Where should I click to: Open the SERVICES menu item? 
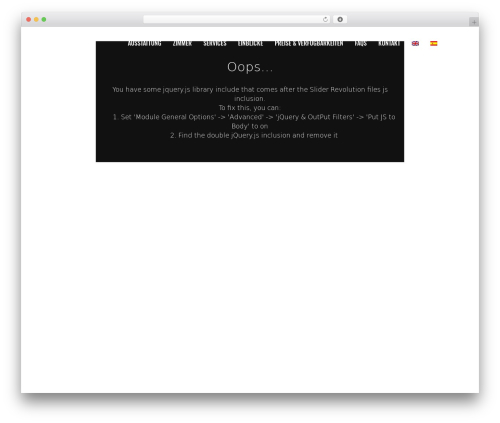click(x=215, y=43)
